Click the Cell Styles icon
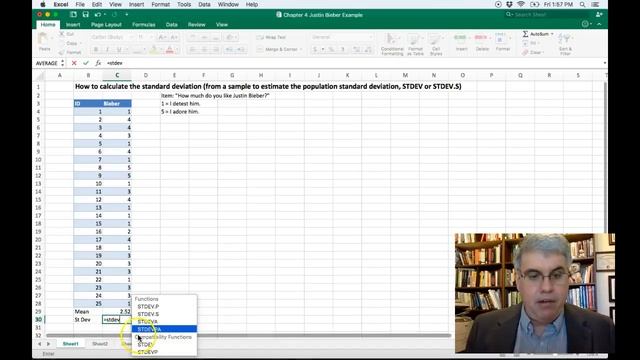Viewport: 640px width, 360px height. coord(436,39)
